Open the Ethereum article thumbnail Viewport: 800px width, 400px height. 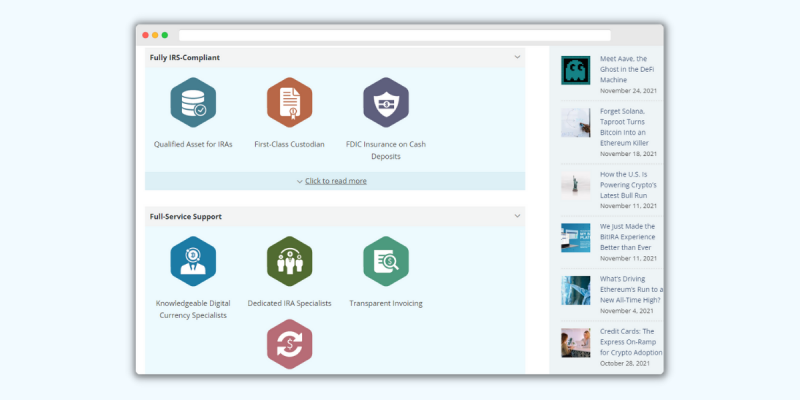(x=576, y=290)
